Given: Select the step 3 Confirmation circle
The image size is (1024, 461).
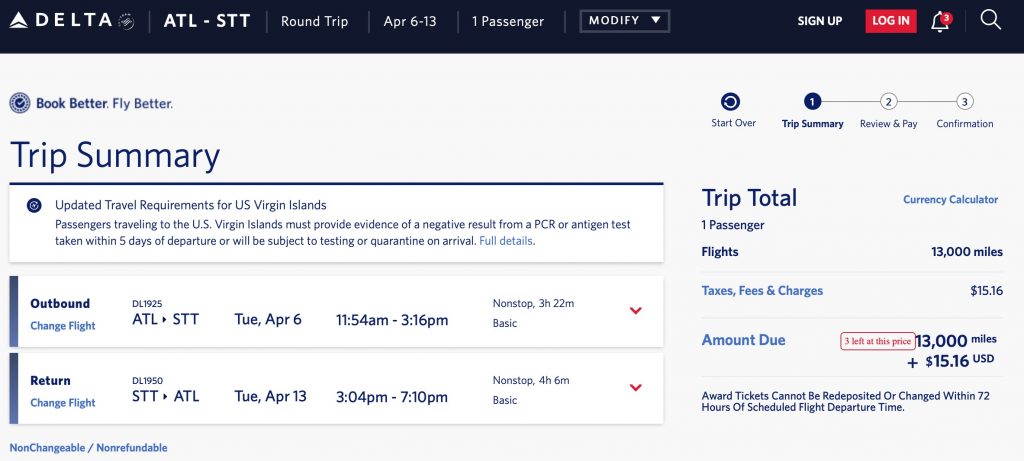Looking at the screenshot, I should point(964,102).
